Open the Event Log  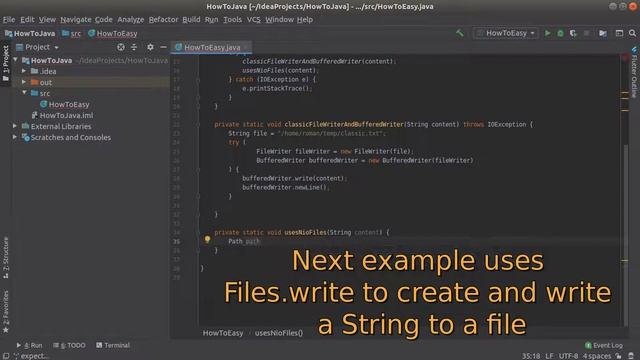604,345
